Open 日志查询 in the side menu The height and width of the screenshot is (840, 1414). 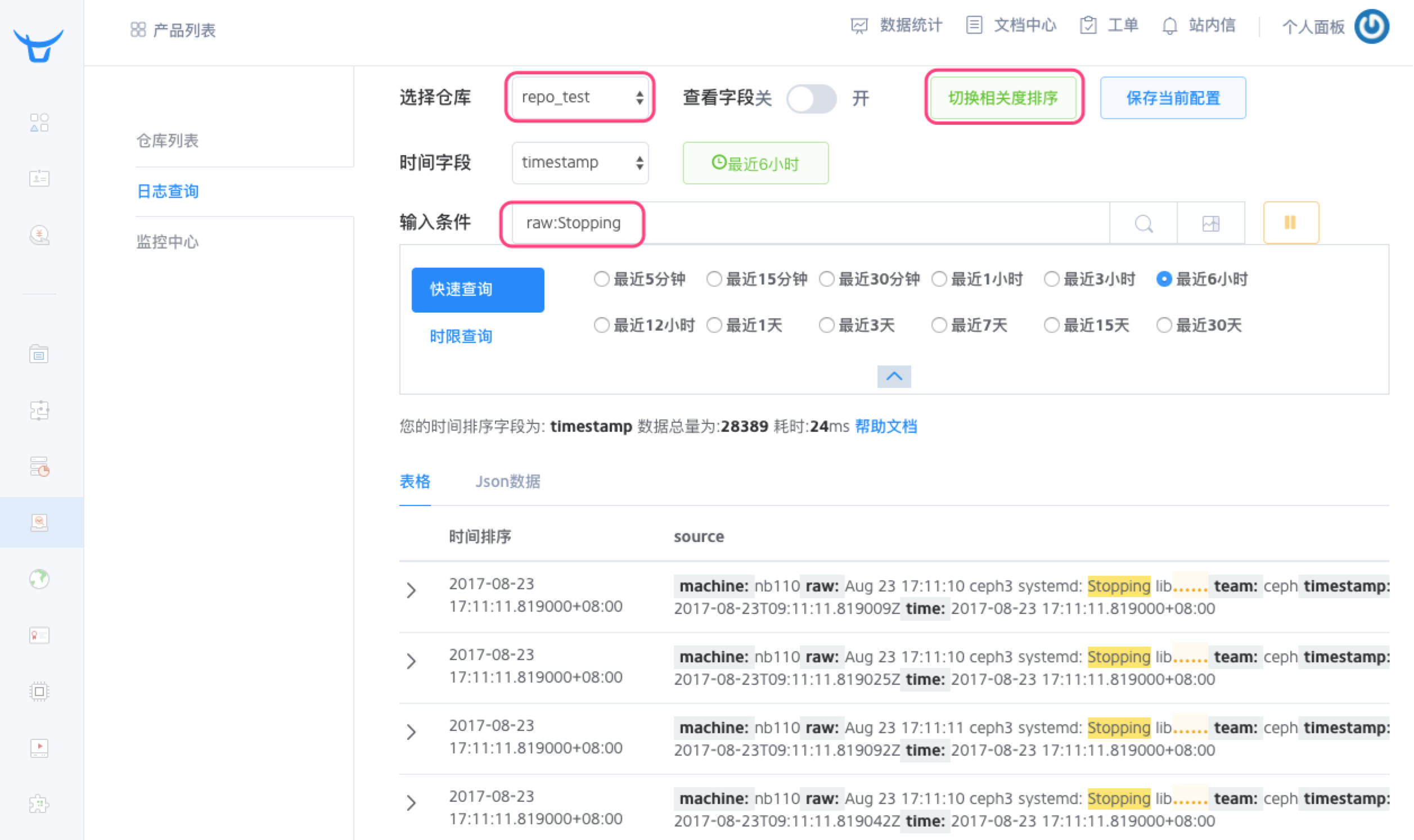168,191
